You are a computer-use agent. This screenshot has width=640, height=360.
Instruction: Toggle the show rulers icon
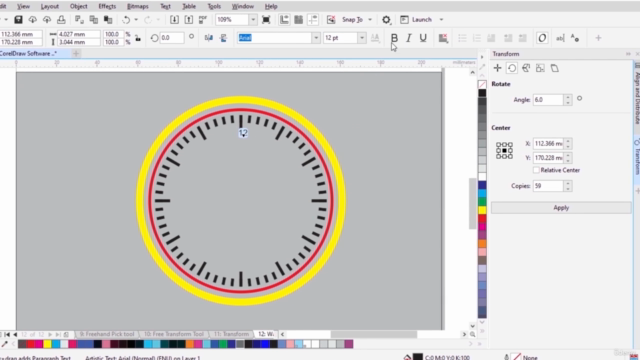tap(284, 20)
